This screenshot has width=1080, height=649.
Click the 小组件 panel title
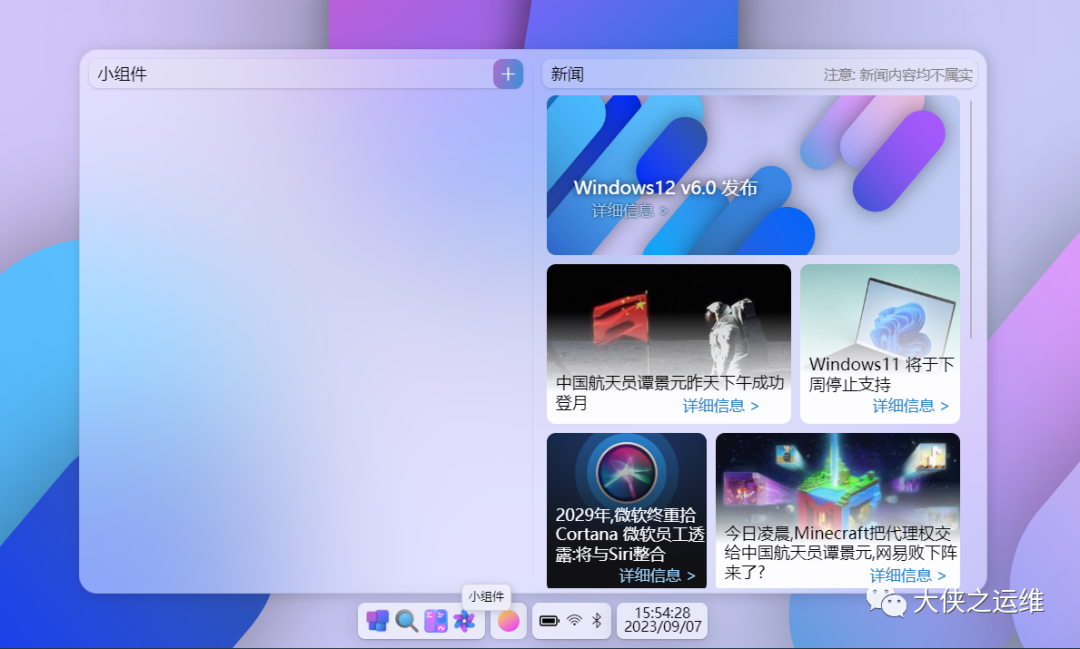[x=122, y=74]
